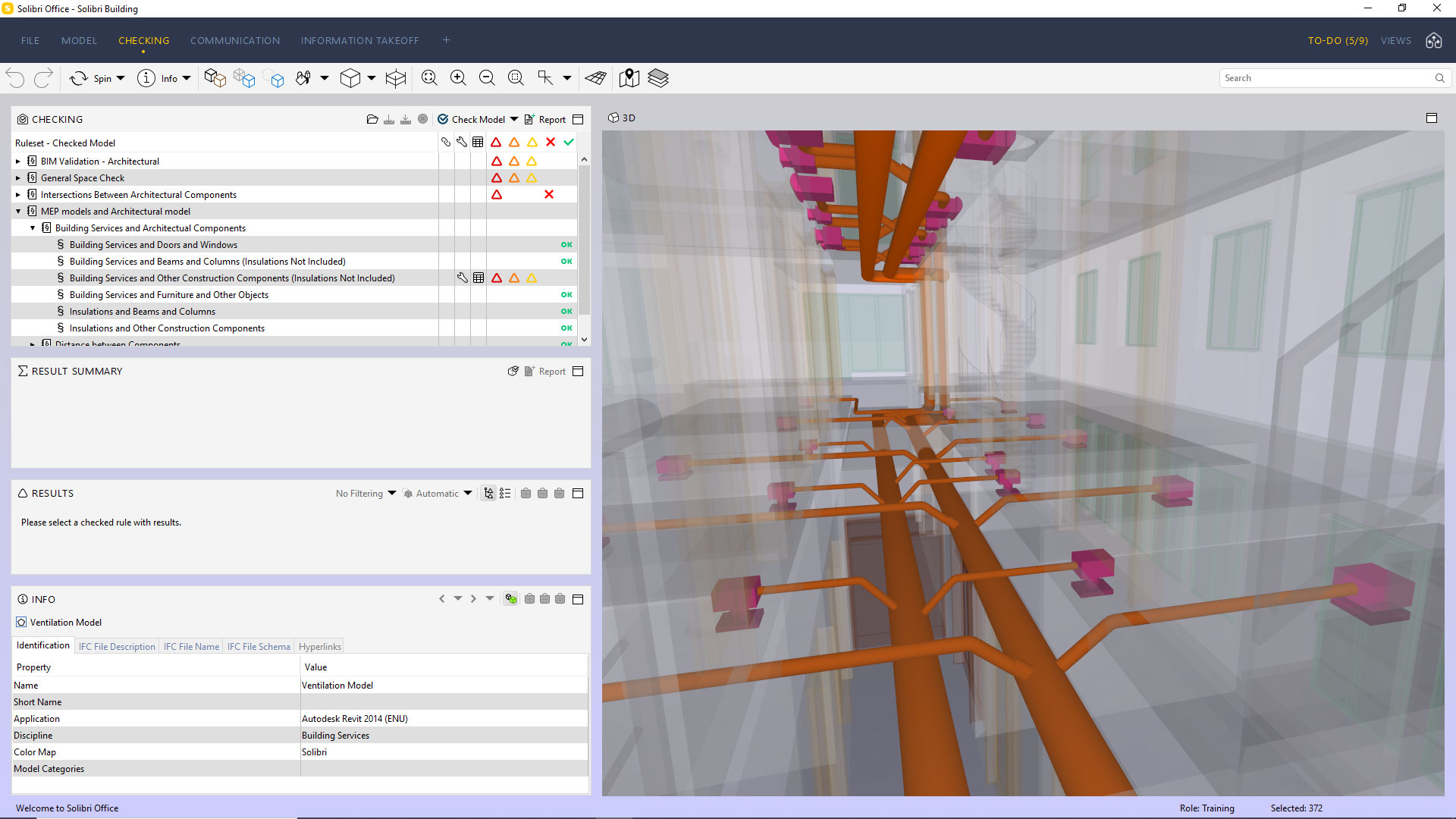The width and height of the screenshot is (1456, 819).
Task: Click the wrench icon in ruleset header
Action: click(462, 142)
